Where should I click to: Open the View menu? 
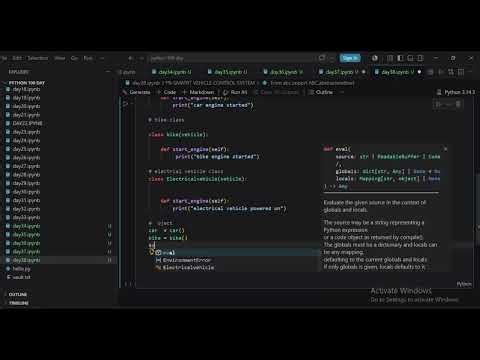coord(60,58)
